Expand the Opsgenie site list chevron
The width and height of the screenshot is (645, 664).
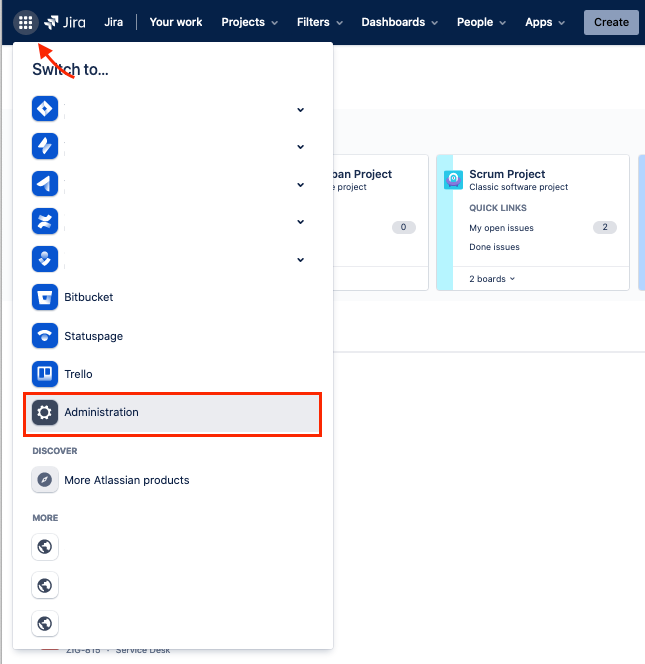(x=300, y=260)
